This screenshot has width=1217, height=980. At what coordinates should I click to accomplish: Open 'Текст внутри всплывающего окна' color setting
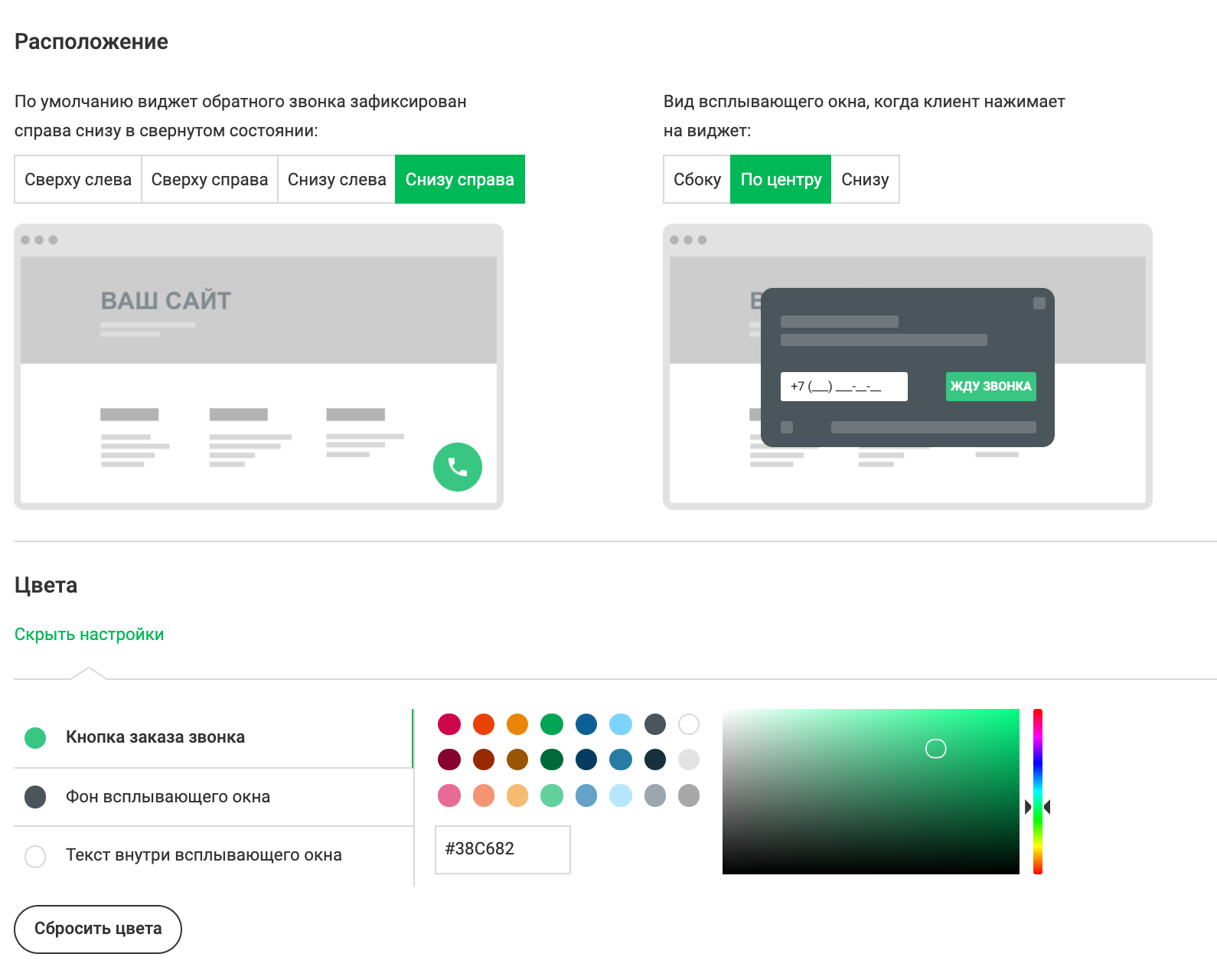click(204, 855)
